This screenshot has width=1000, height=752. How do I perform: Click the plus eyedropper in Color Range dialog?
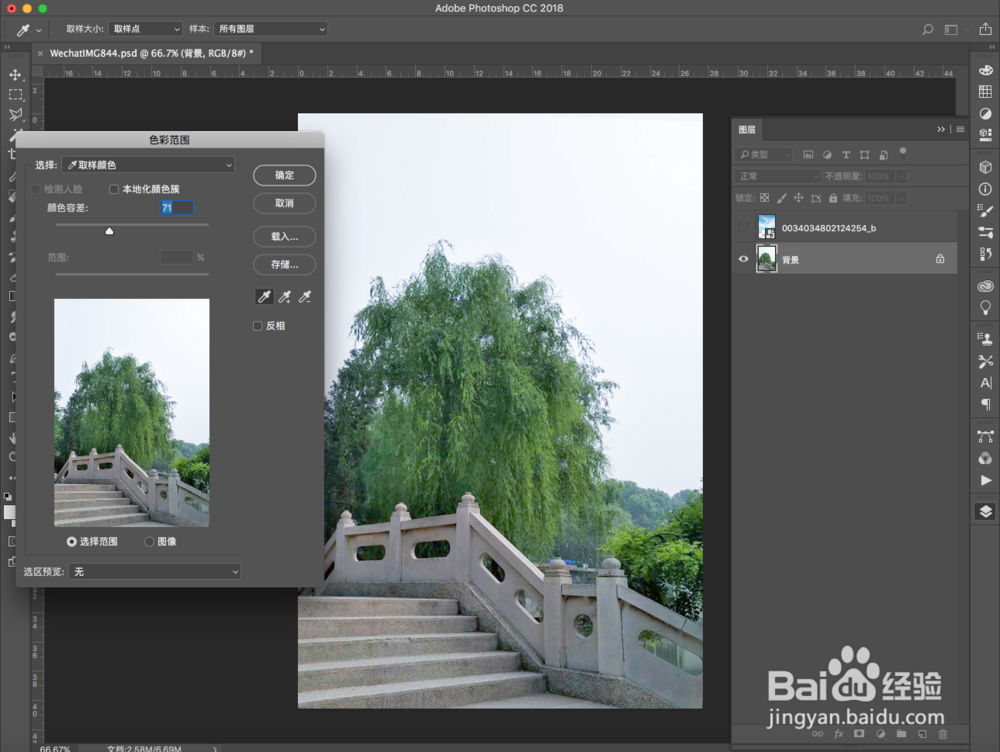(x=284, y=296)
